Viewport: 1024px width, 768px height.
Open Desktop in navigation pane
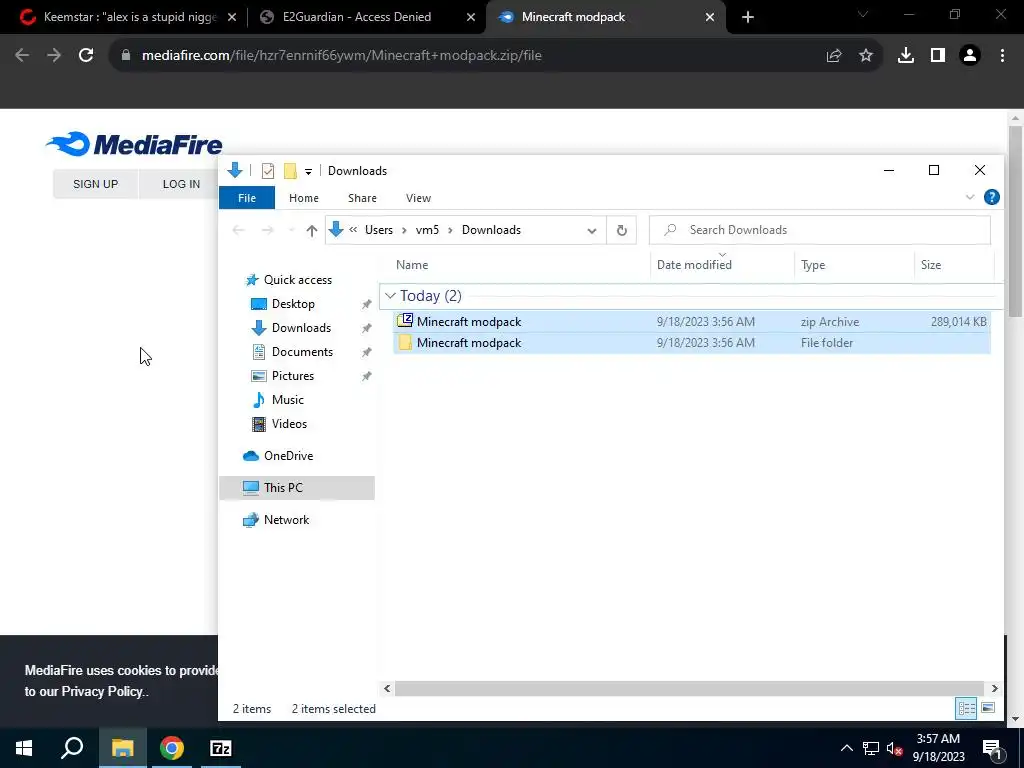coord(293,304)
